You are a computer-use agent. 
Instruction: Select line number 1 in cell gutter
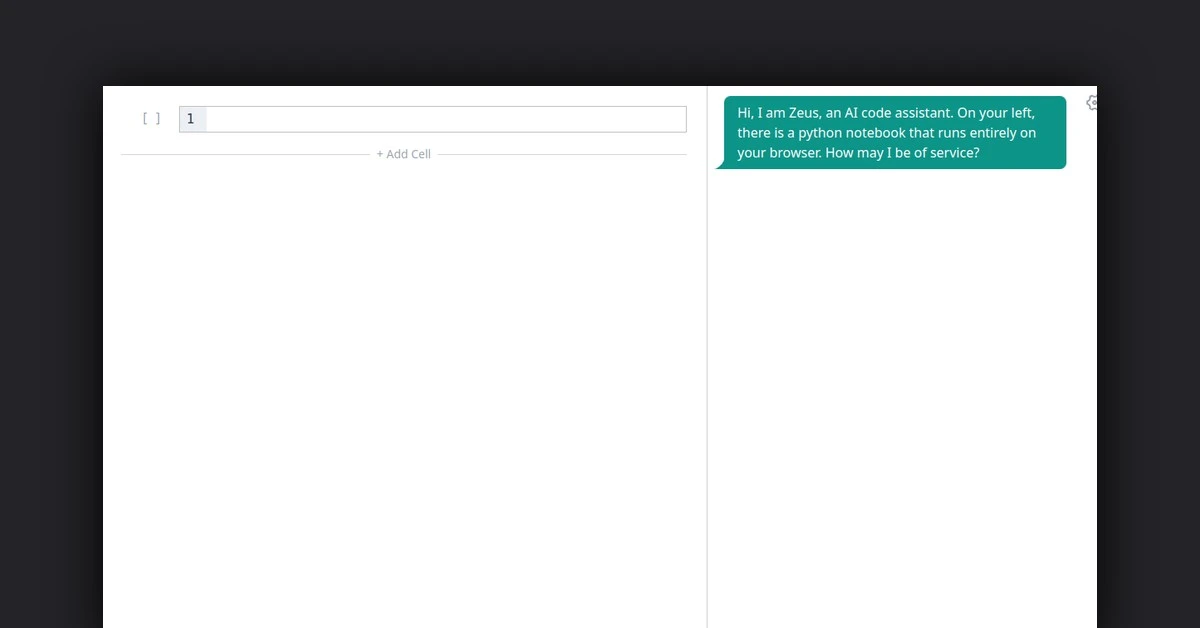click(x=191, y=119)
